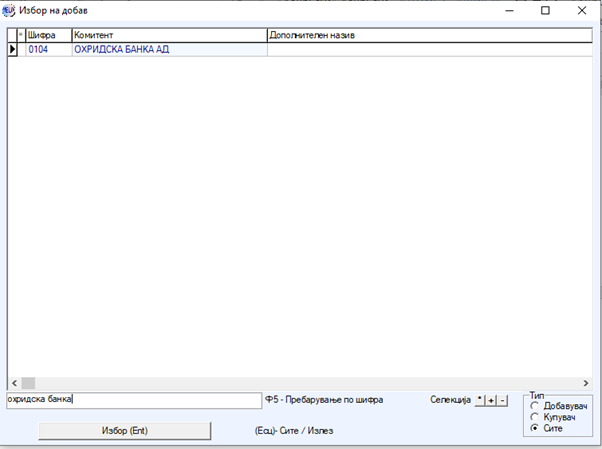Click the asterisk selection button
The height and width of the screenshot is (449, 602).
pos(480,401)
